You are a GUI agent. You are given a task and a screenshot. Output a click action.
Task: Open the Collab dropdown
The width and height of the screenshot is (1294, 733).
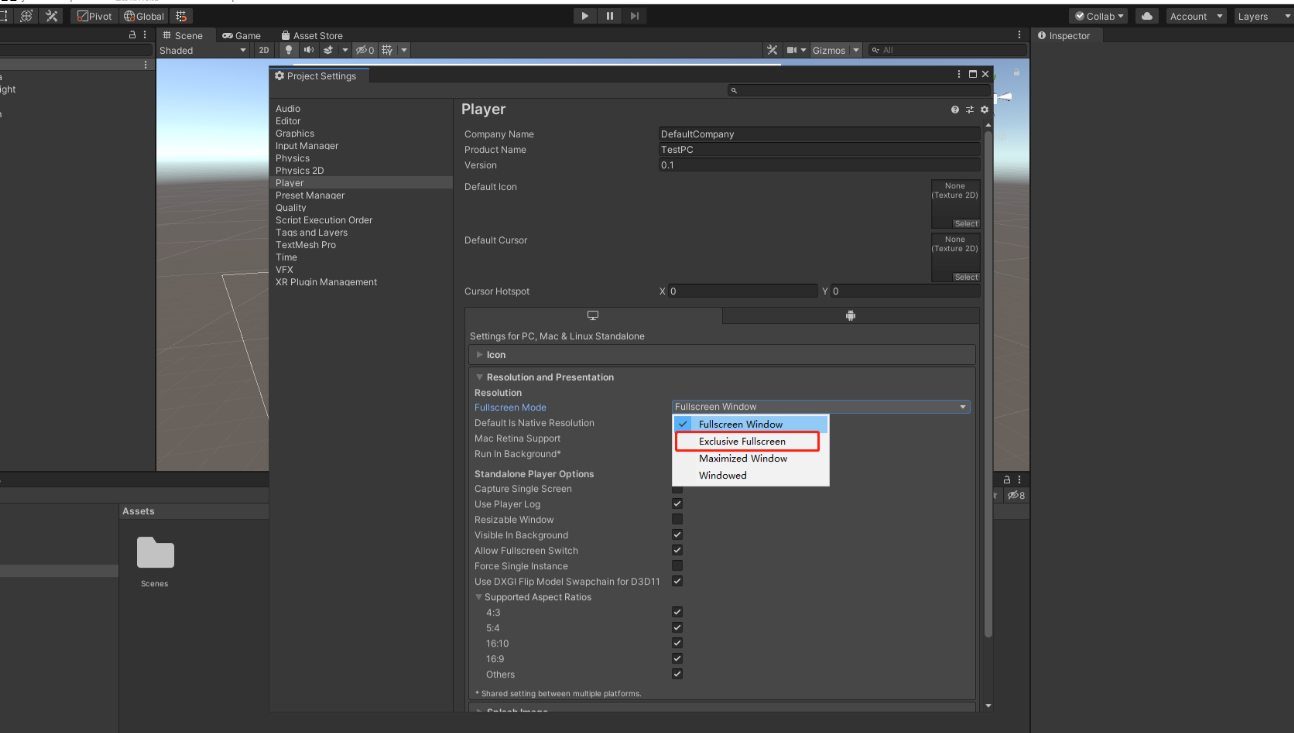coord(1099,16)
